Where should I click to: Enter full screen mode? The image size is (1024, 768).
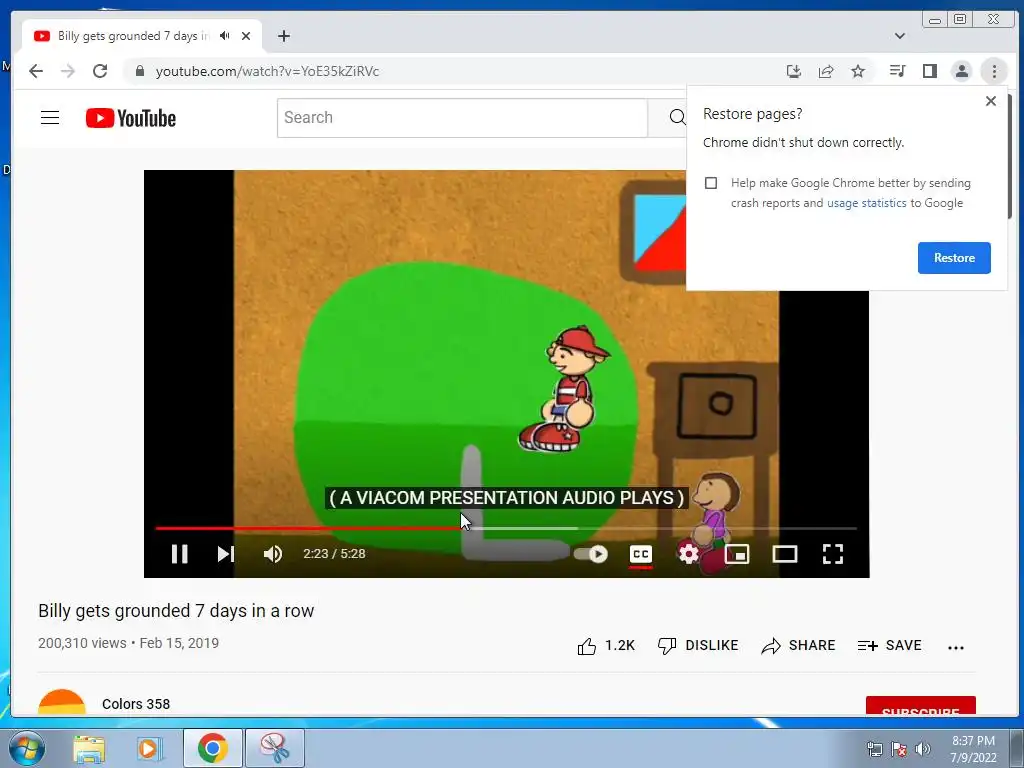pos(833,554)
